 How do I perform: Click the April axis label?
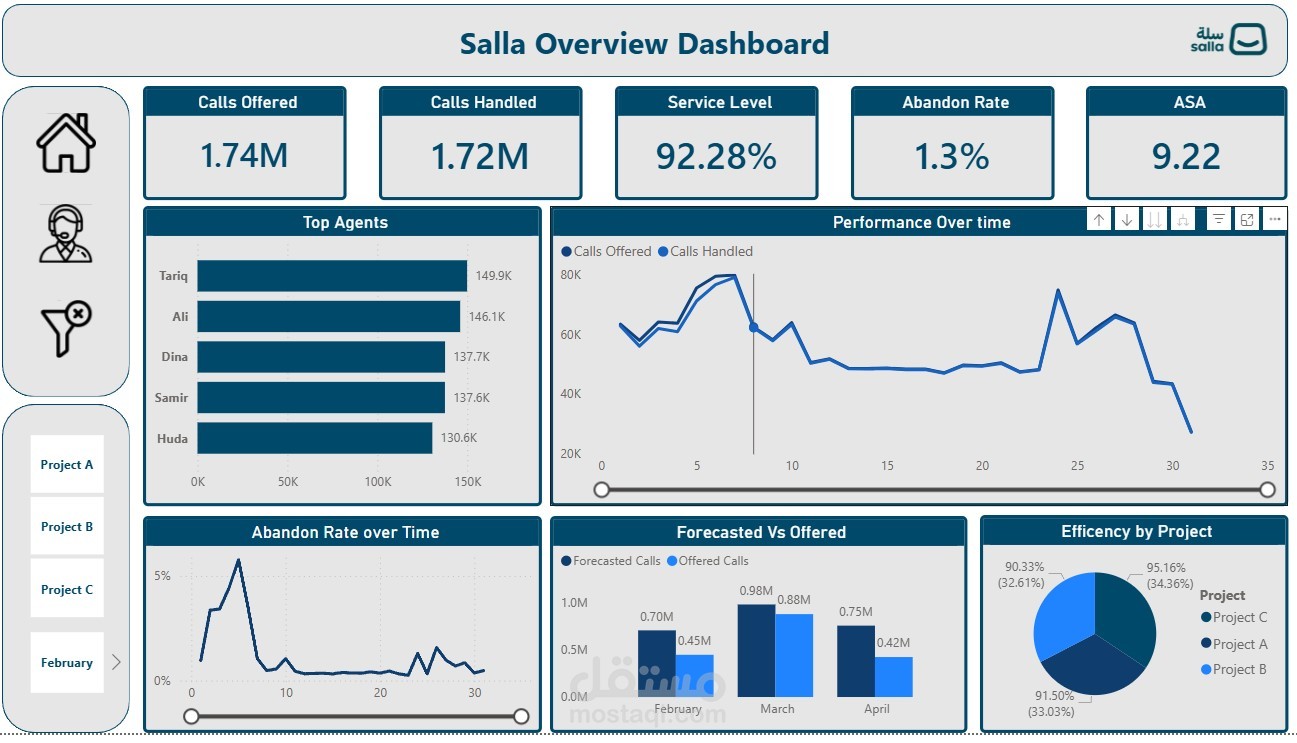[x=876, y=709]
